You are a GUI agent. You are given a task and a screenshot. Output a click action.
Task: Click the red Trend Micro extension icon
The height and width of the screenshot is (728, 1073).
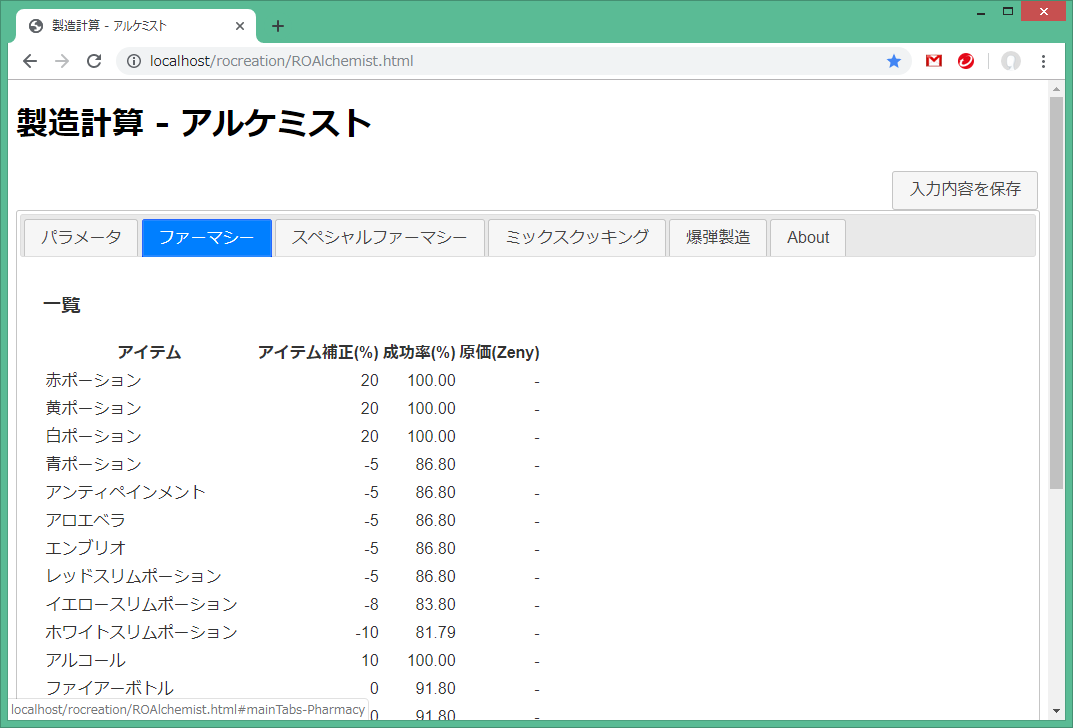[965, 61]
